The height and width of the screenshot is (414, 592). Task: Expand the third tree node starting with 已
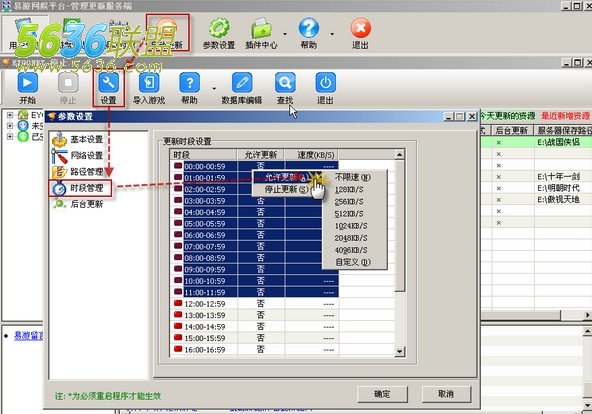[10, 136]
